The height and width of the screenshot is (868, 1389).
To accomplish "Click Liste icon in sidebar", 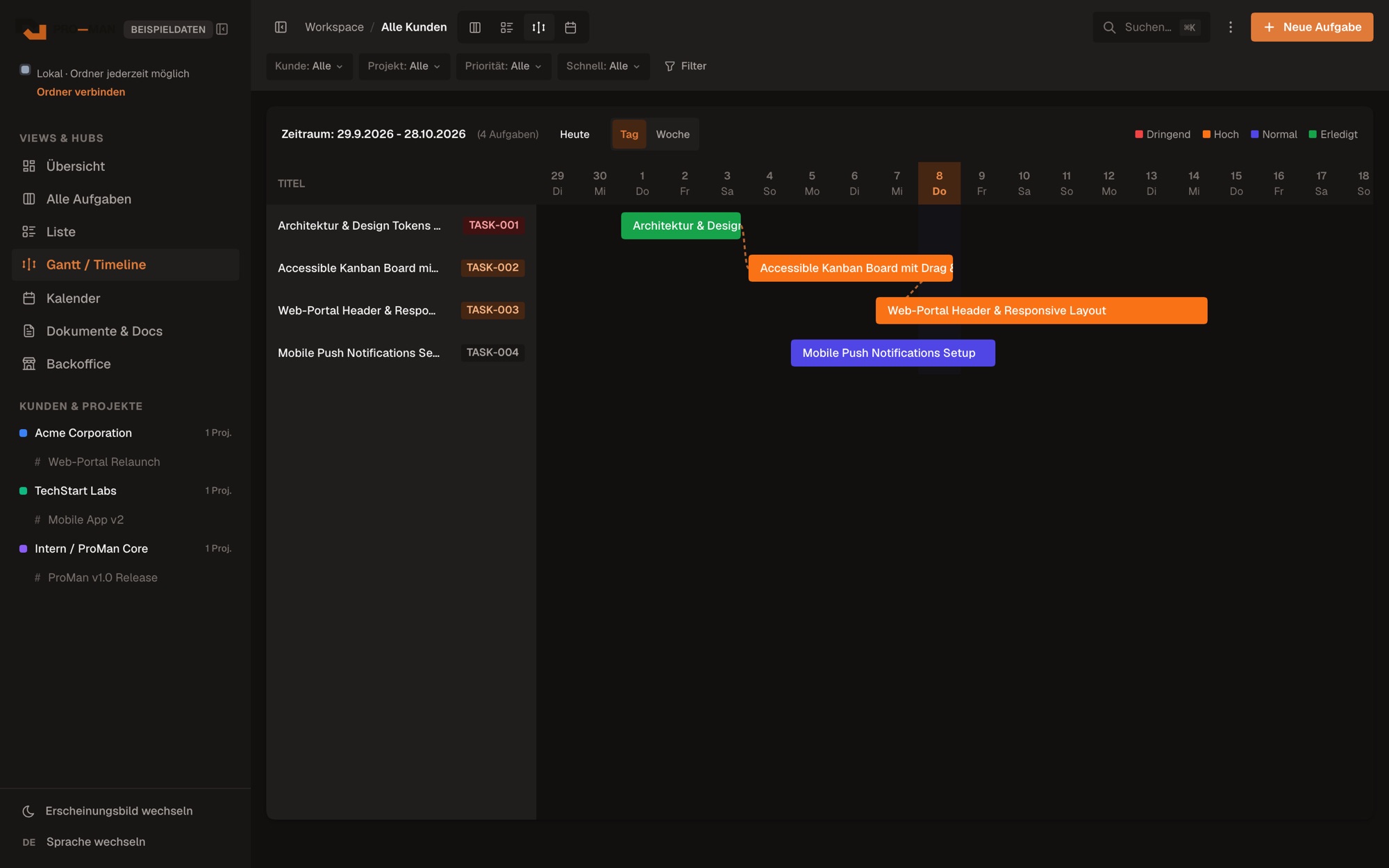I will (29, 232).
